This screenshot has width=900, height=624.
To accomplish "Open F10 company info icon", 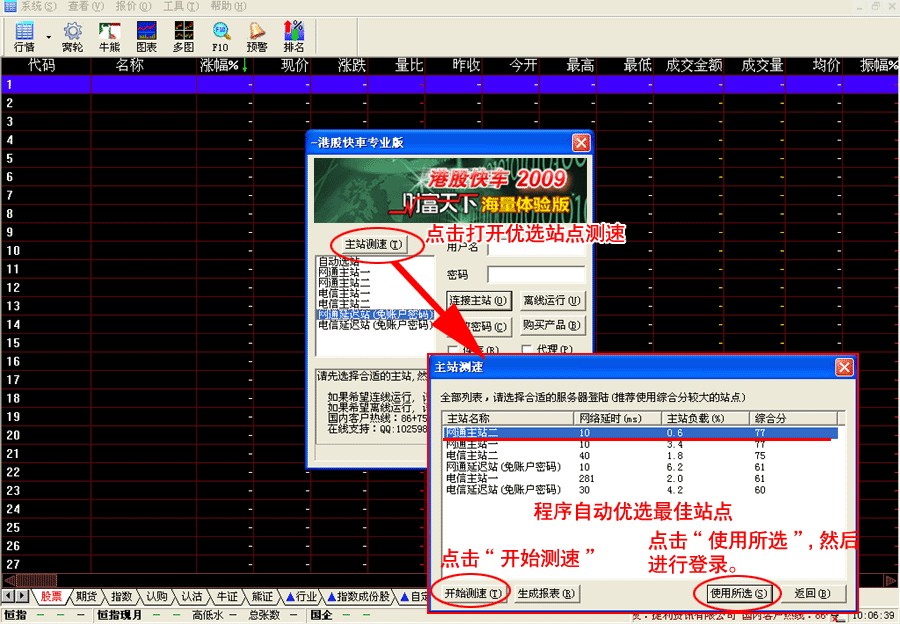I will click(221, 36).
